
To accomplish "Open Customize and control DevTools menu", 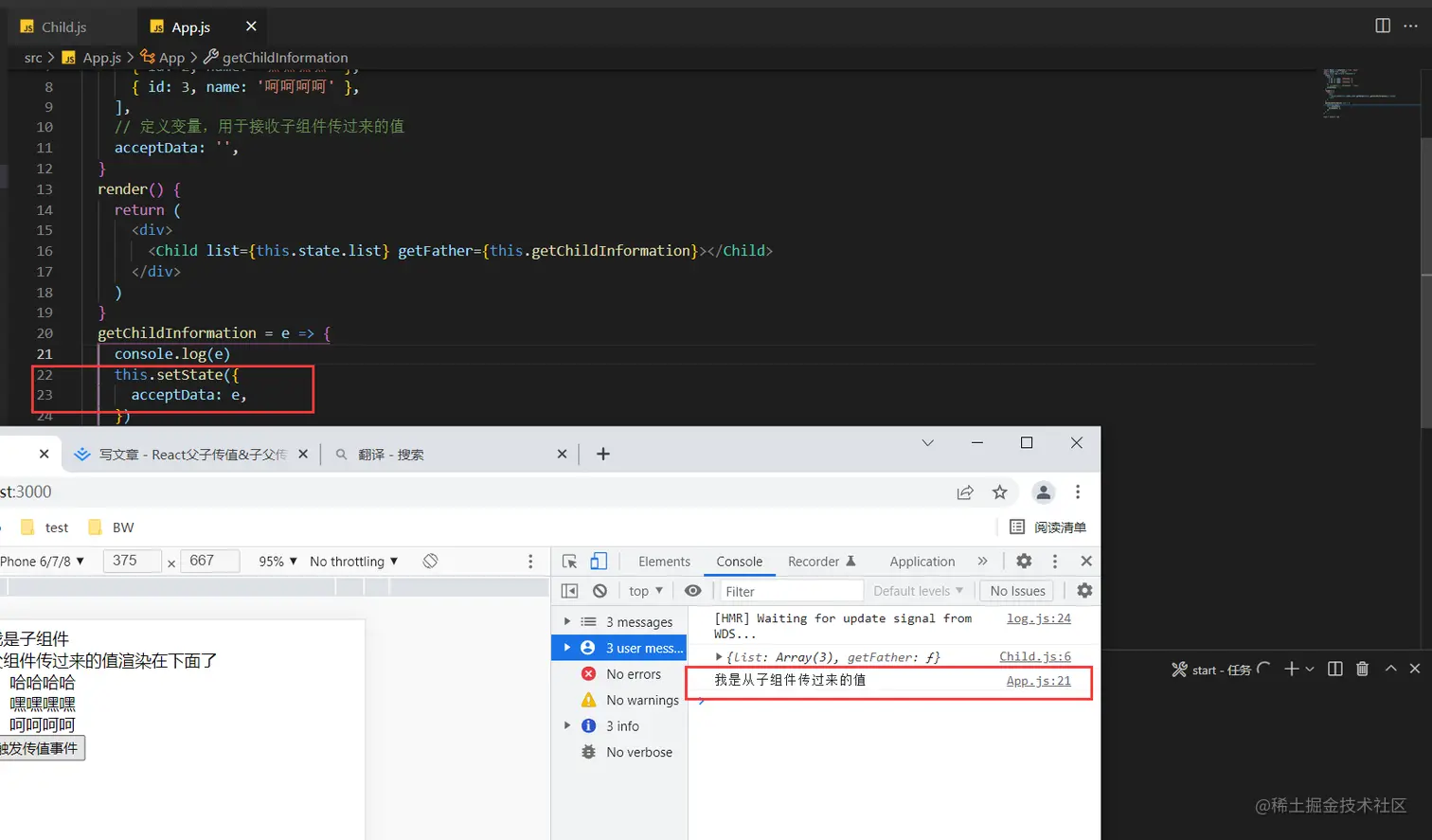I will pos(1055,562).
